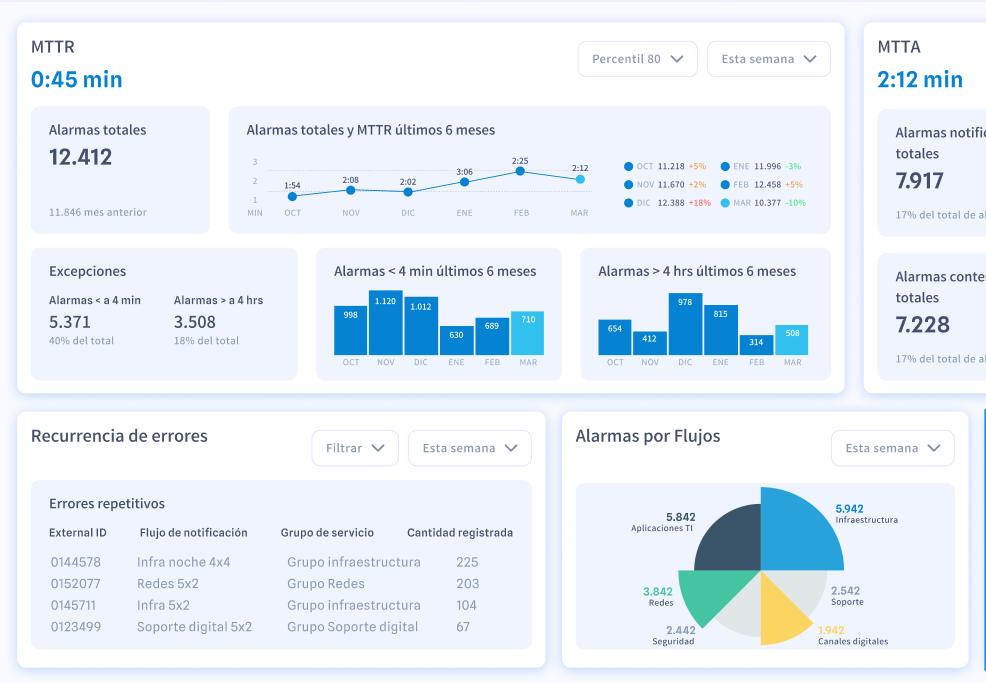Expand the Filtrar dropdown in Recurrencia de errores
This screenshot has height=683, width=986.
(x=355, y=448)
